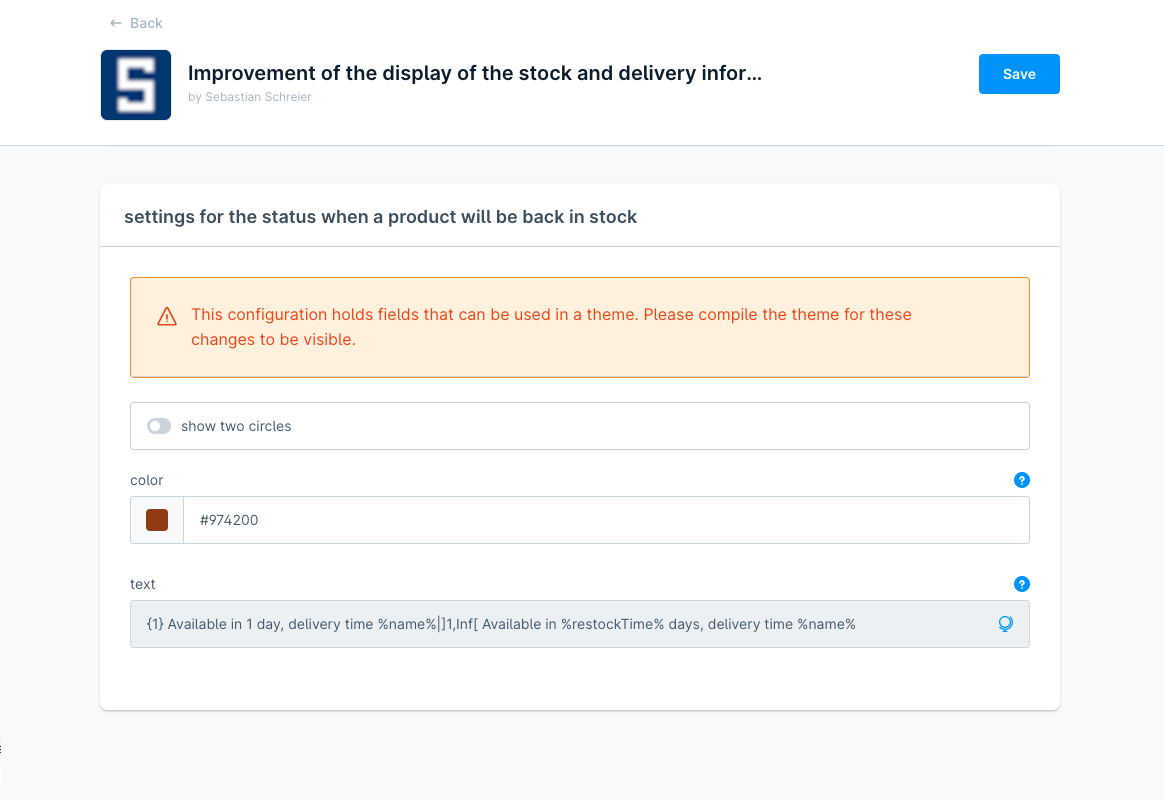Click the "show two circles" label
This screenshot has height=800, width=1164.
click(x=236, y=426)
